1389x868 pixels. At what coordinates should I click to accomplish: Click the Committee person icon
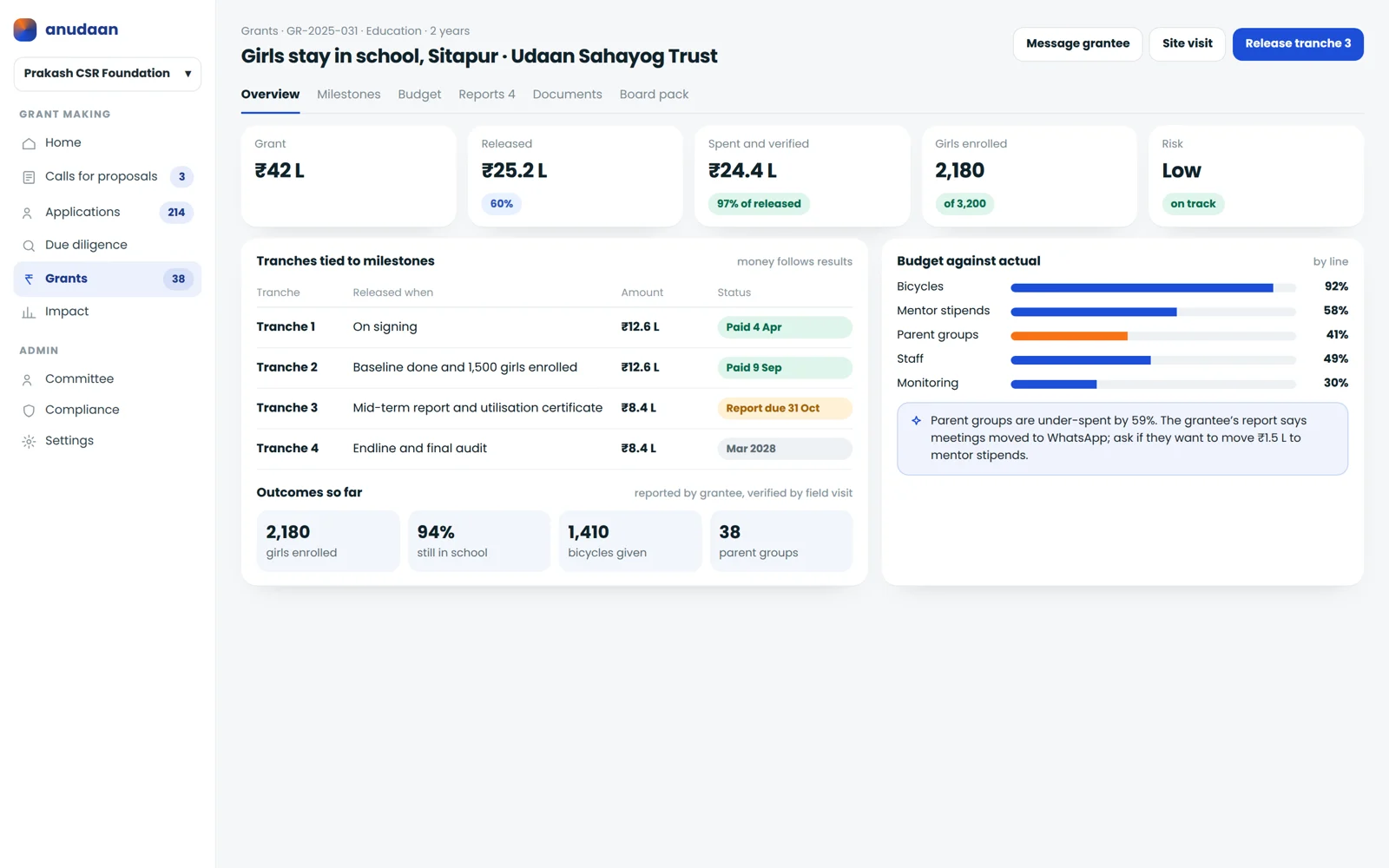pos(29,379)
